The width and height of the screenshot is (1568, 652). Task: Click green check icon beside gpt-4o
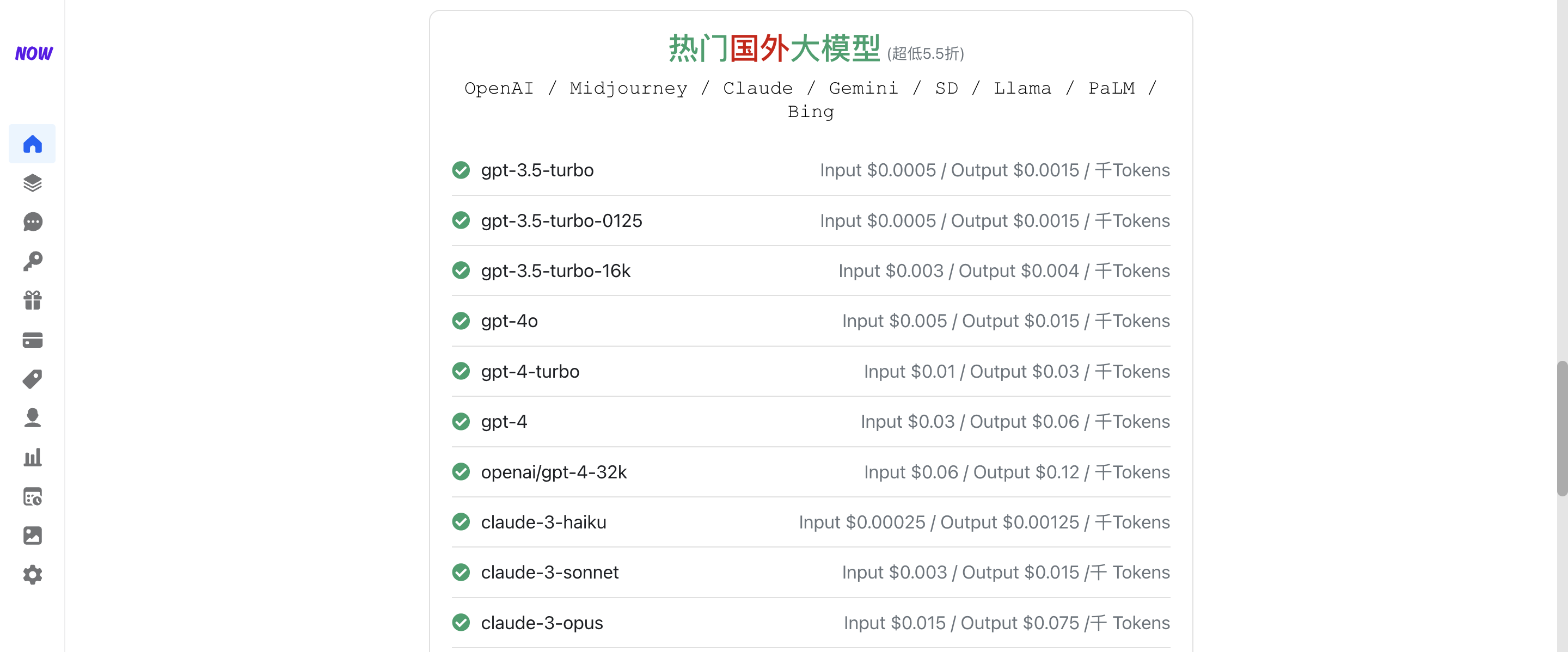(x=461, y=321)
